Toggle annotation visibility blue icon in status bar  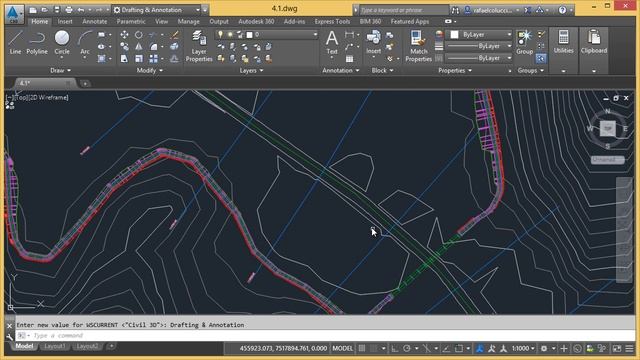(x=480, y=348)
